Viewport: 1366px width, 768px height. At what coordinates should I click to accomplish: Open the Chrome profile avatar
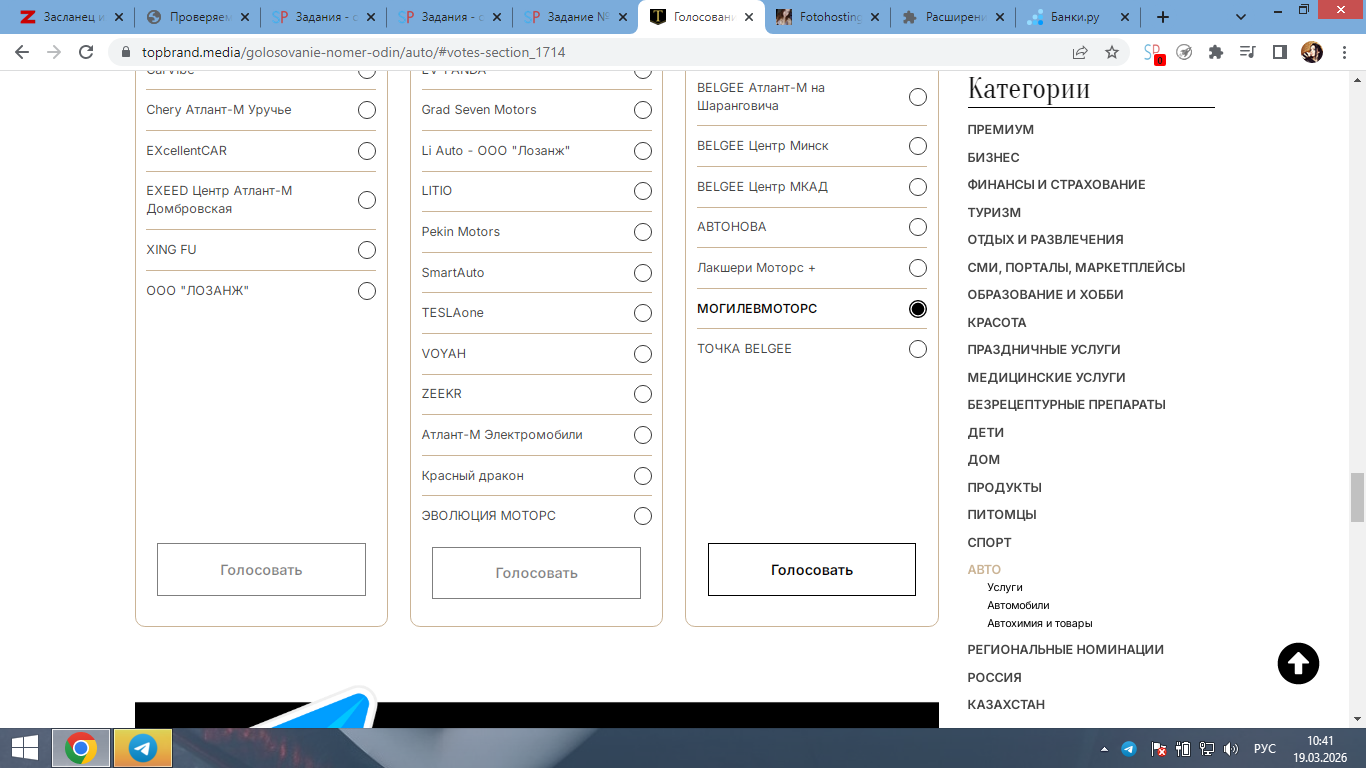click(x=1312, y=52)
